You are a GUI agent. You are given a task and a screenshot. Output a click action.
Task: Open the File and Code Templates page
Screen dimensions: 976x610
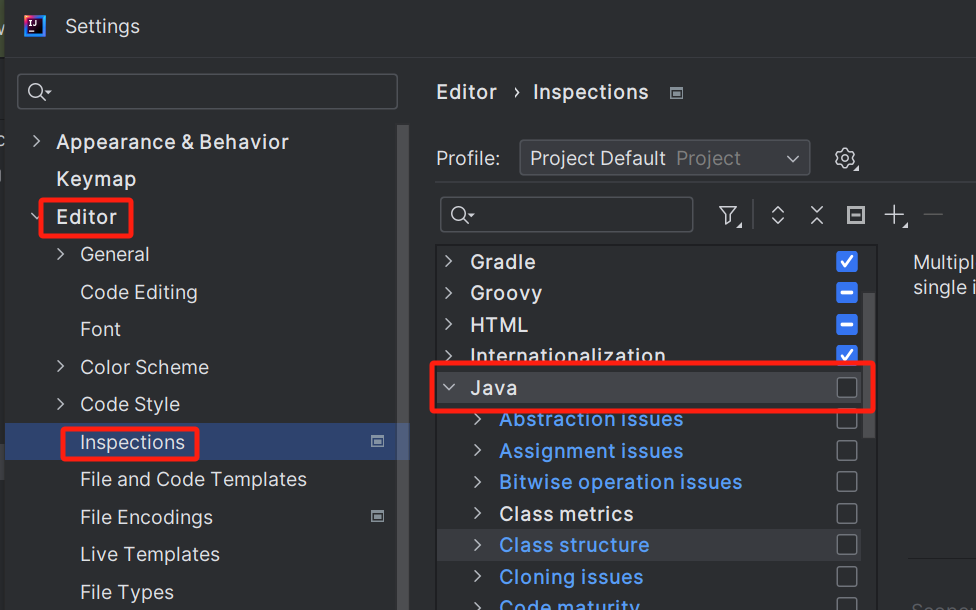(193, 480)
